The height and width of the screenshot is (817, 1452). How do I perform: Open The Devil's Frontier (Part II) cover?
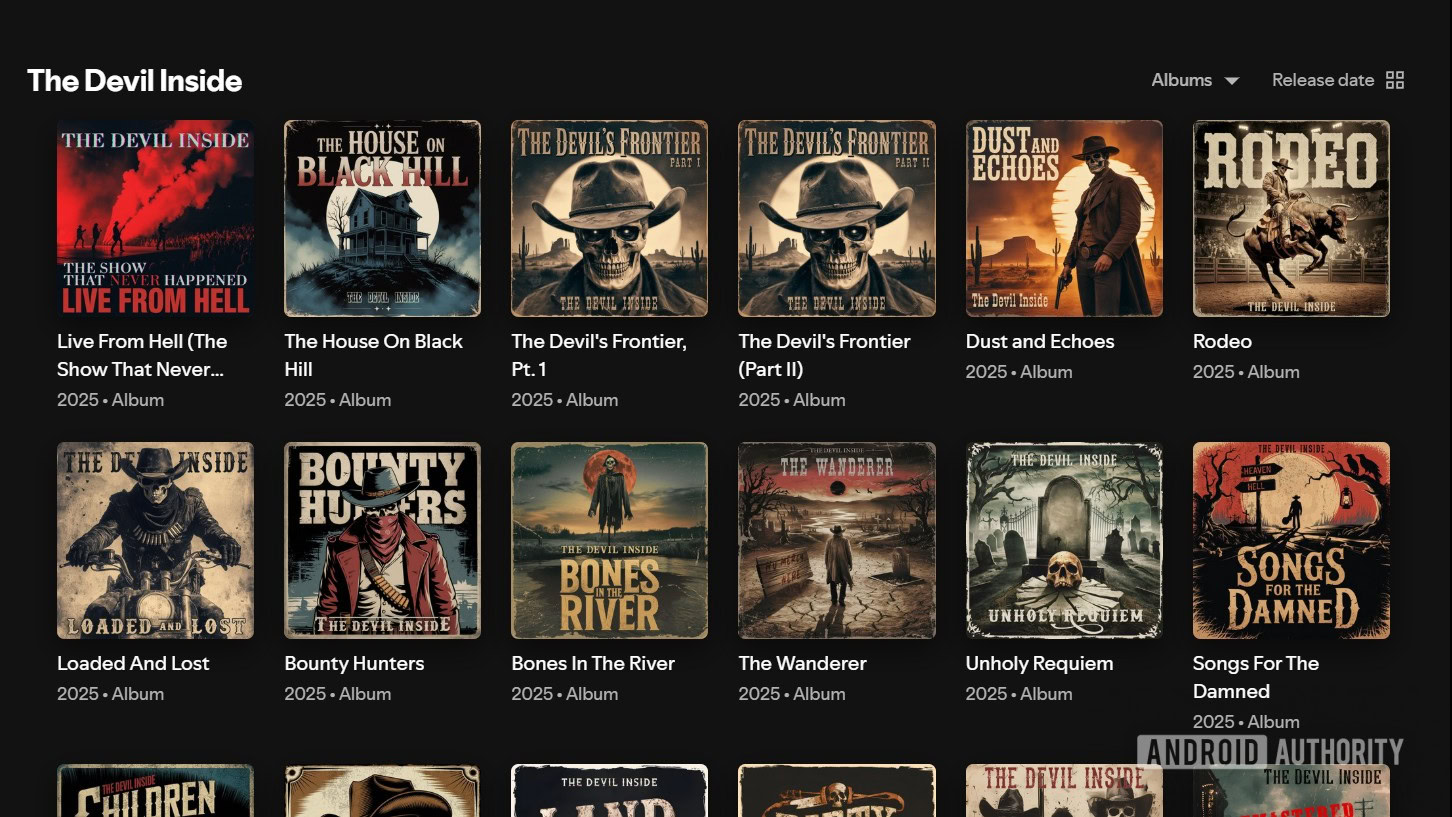(x=836, y=218)
